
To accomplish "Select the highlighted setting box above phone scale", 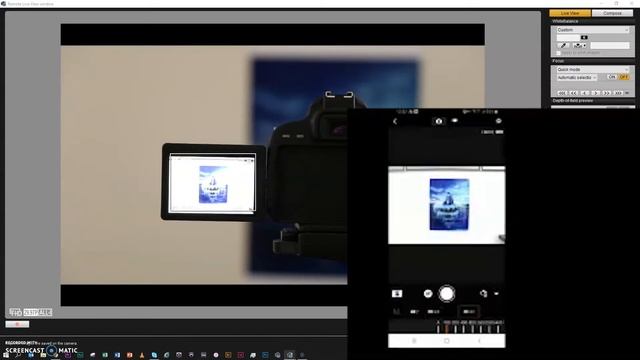I will [469, 312].
